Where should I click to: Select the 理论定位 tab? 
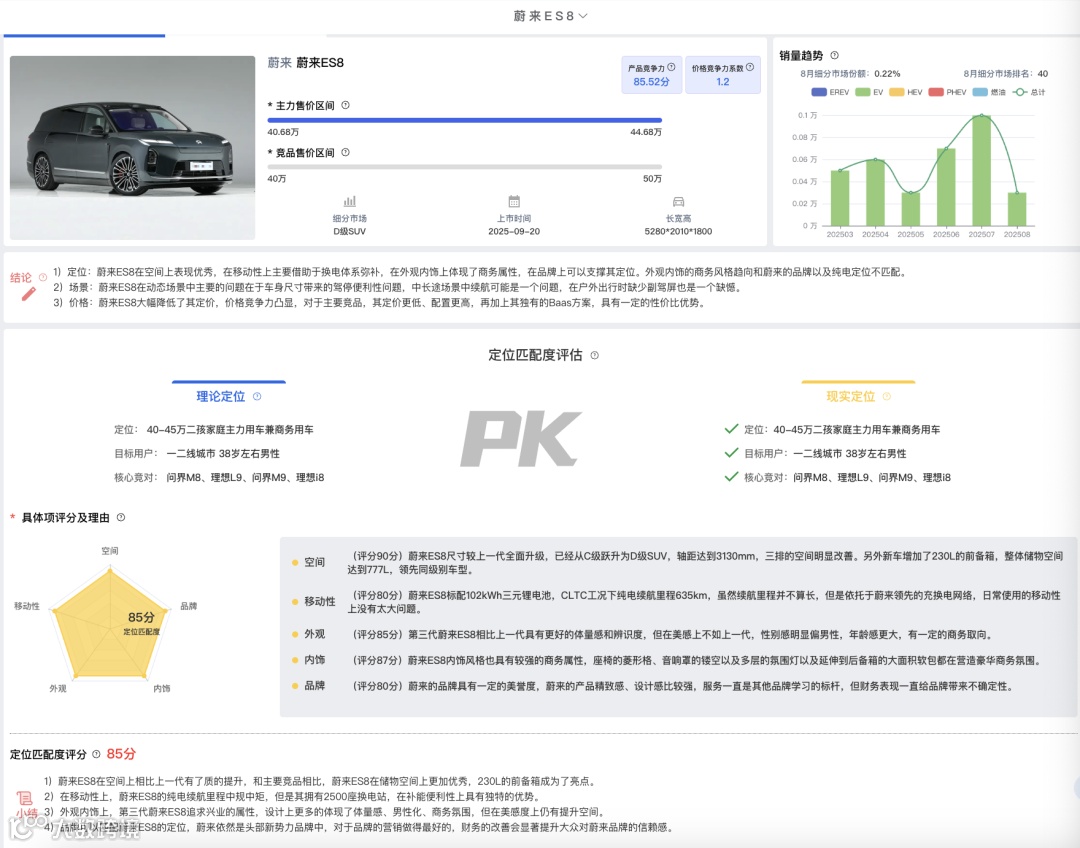(x=229, y=396)
